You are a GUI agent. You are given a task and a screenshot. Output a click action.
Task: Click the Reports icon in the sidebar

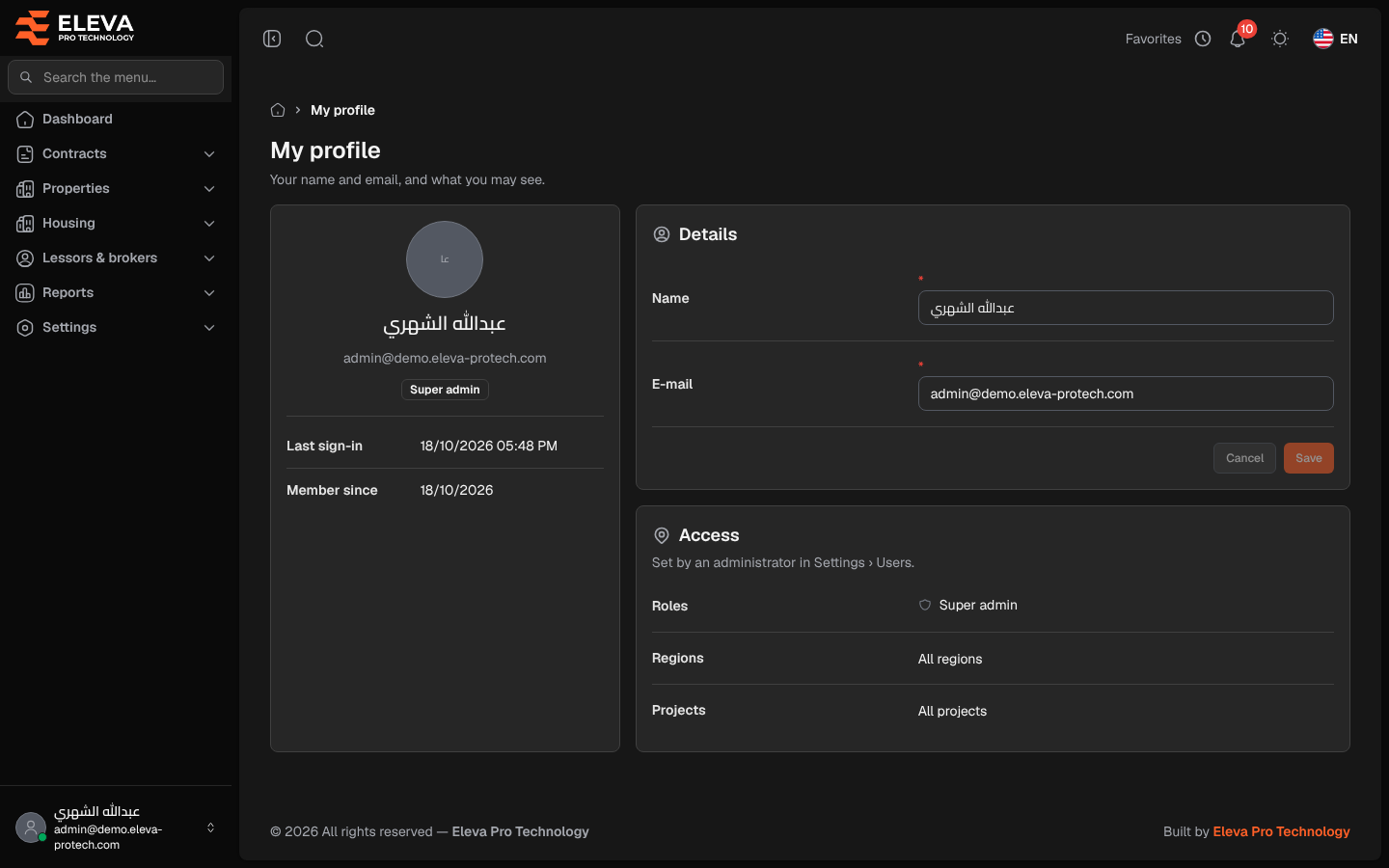(25, 293)
